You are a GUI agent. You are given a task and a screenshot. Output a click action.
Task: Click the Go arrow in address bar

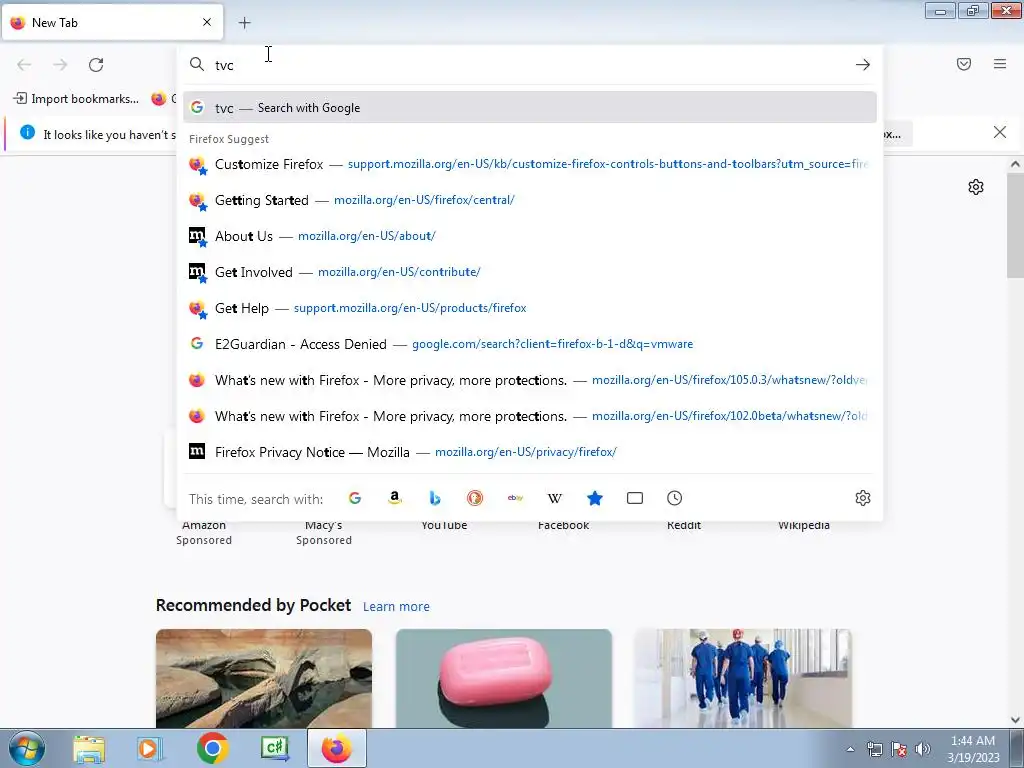(x=863, y=65)
